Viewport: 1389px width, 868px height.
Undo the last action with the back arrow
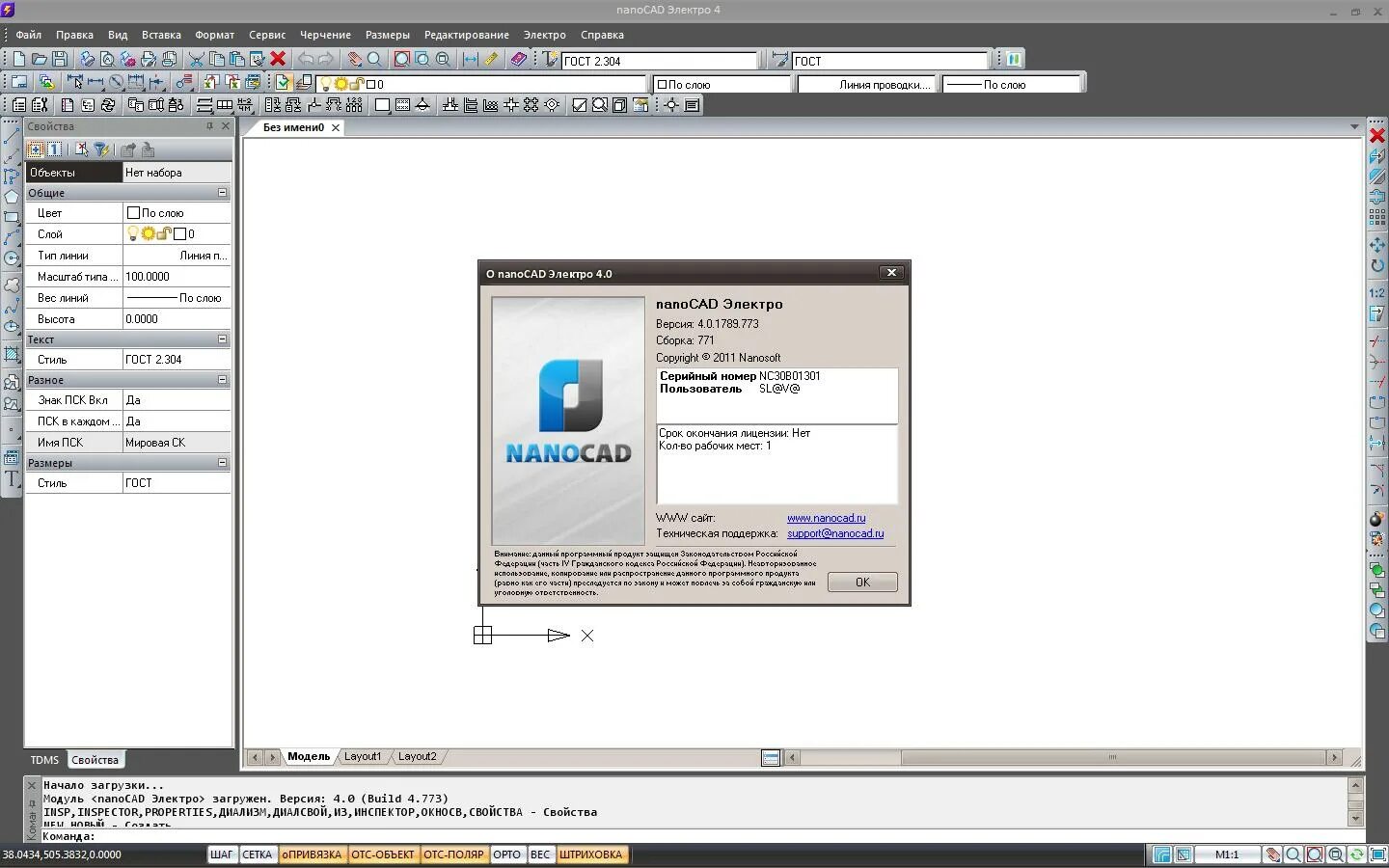click(x=306, y=60)
